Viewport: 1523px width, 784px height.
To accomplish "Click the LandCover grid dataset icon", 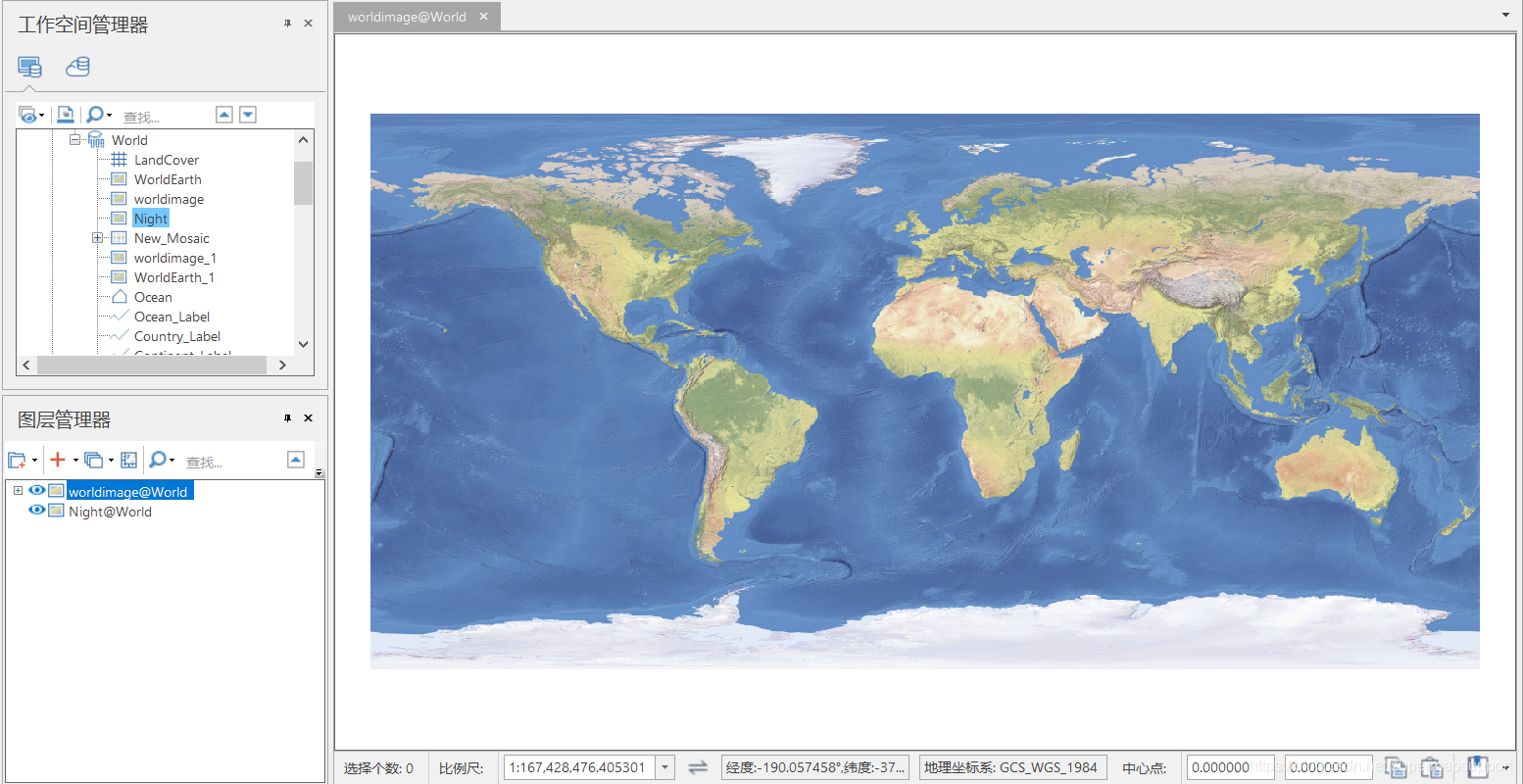I will (119, 160).
